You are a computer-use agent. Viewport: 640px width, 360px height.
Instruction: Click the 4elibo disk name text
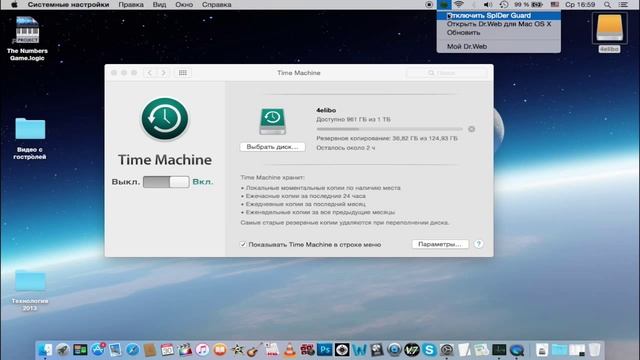(326, 110)
